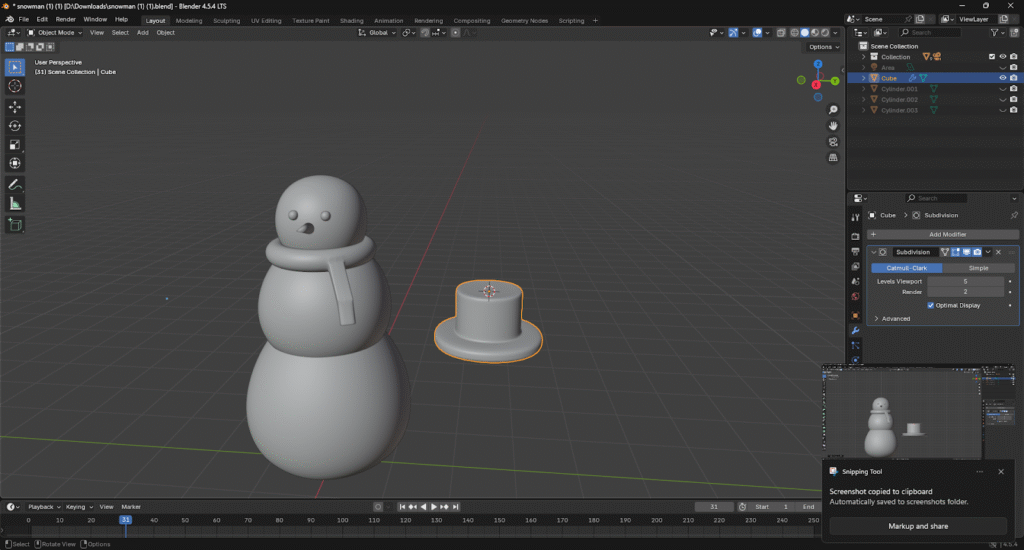Activate the Rotate tool
This screenshot has height=550, width=1024.
[x=15, y=125]
